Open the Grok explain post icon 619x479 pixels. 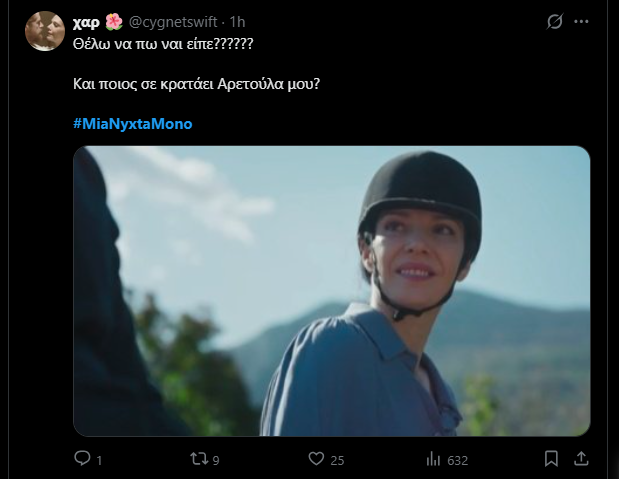click(x=556, y=21)
